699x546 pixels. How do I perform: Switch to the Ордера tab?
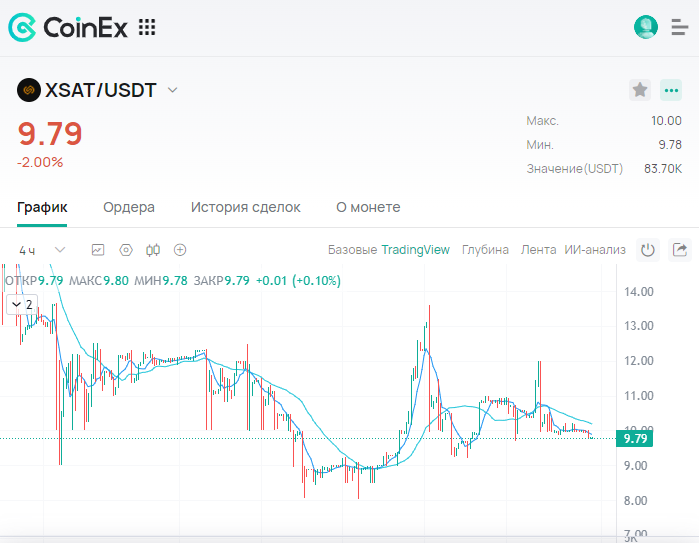point(129,207)
